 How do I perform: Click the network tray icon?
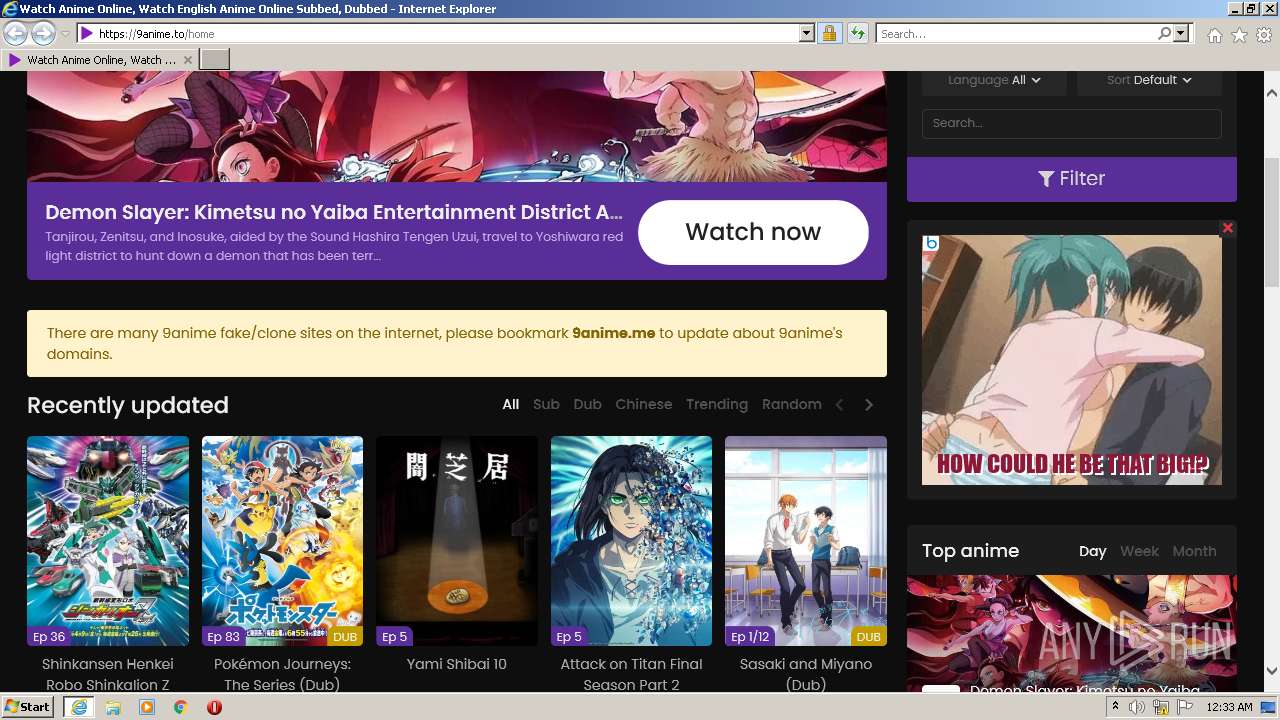1161,707
